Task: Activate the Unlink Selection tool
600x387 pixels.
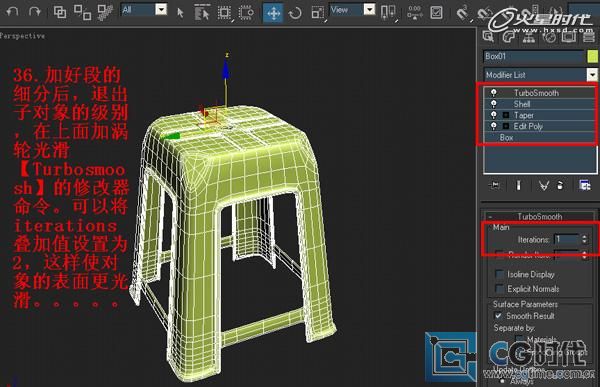Action: pyautogui.click(x=82, y=12)
